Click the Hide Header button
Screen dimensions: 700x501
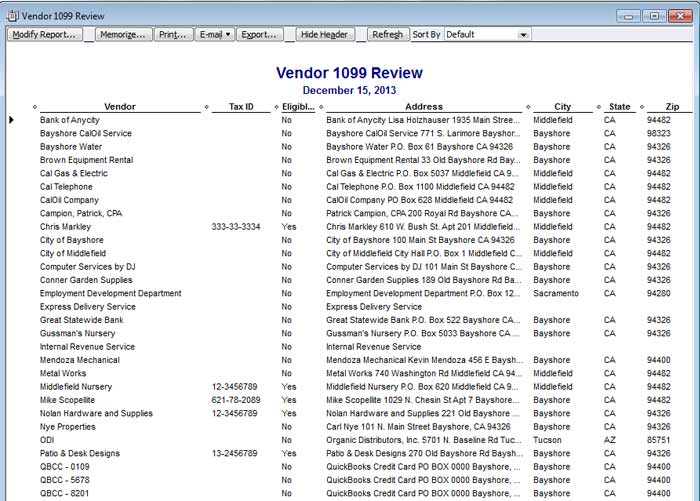coord(324,34)
